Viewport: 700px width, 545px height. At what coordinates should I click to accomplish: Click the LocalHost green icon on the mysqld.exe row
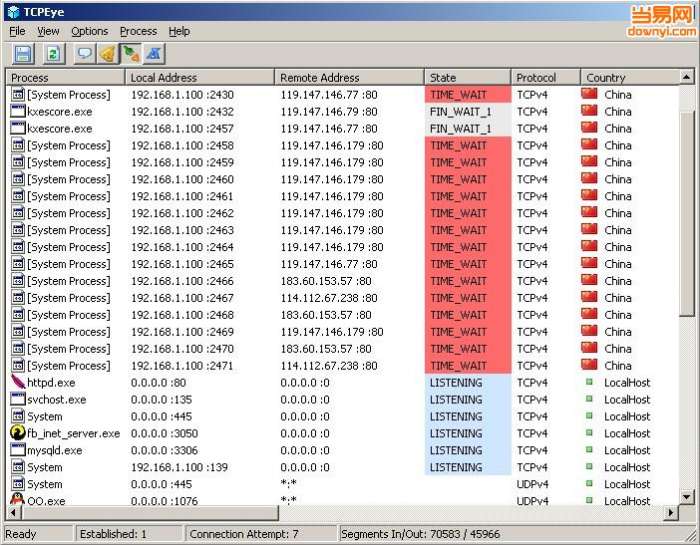[589, 449]
